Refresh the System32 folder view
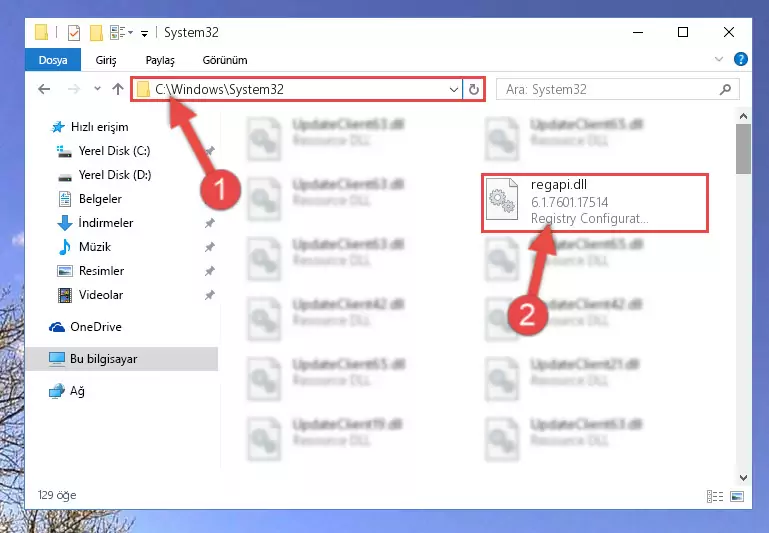The height and width of the screenshot is (533, 769). pos(474,89)
